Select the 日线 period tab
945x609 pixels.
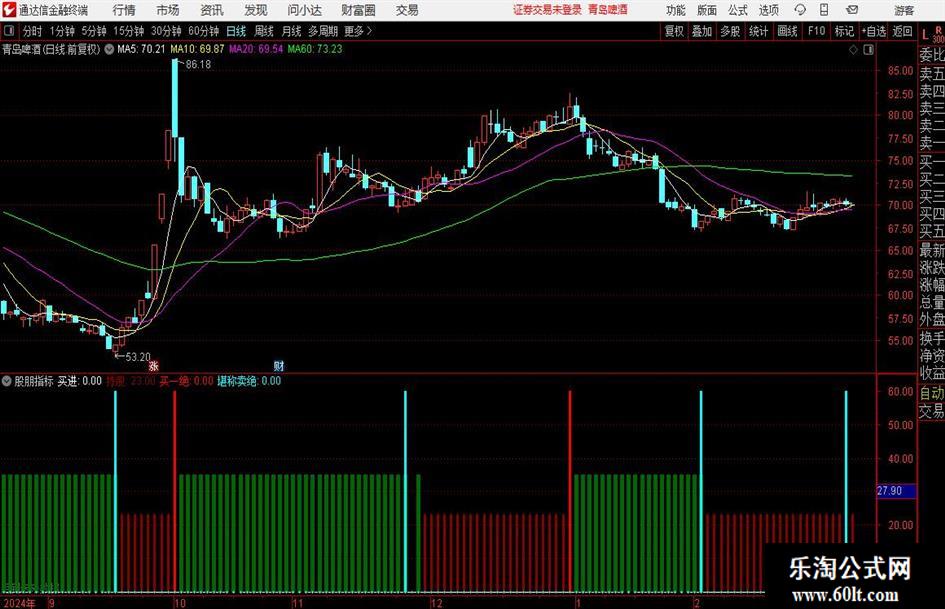236,31
